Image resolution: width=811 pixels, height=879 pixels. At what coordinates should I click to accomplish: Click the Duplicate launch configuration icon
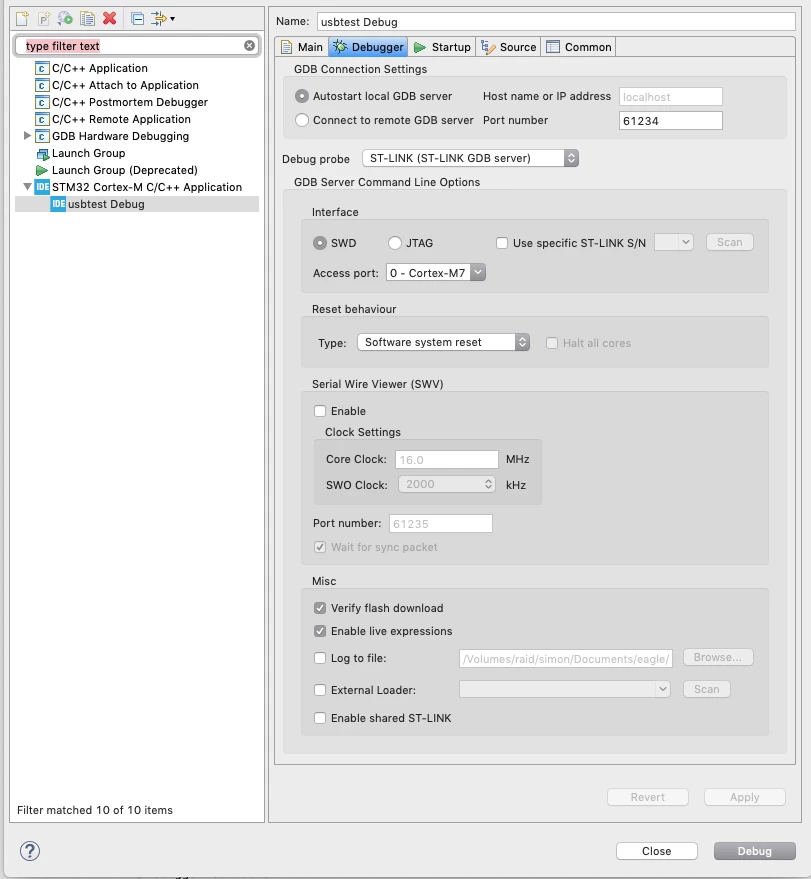point(87,18)
